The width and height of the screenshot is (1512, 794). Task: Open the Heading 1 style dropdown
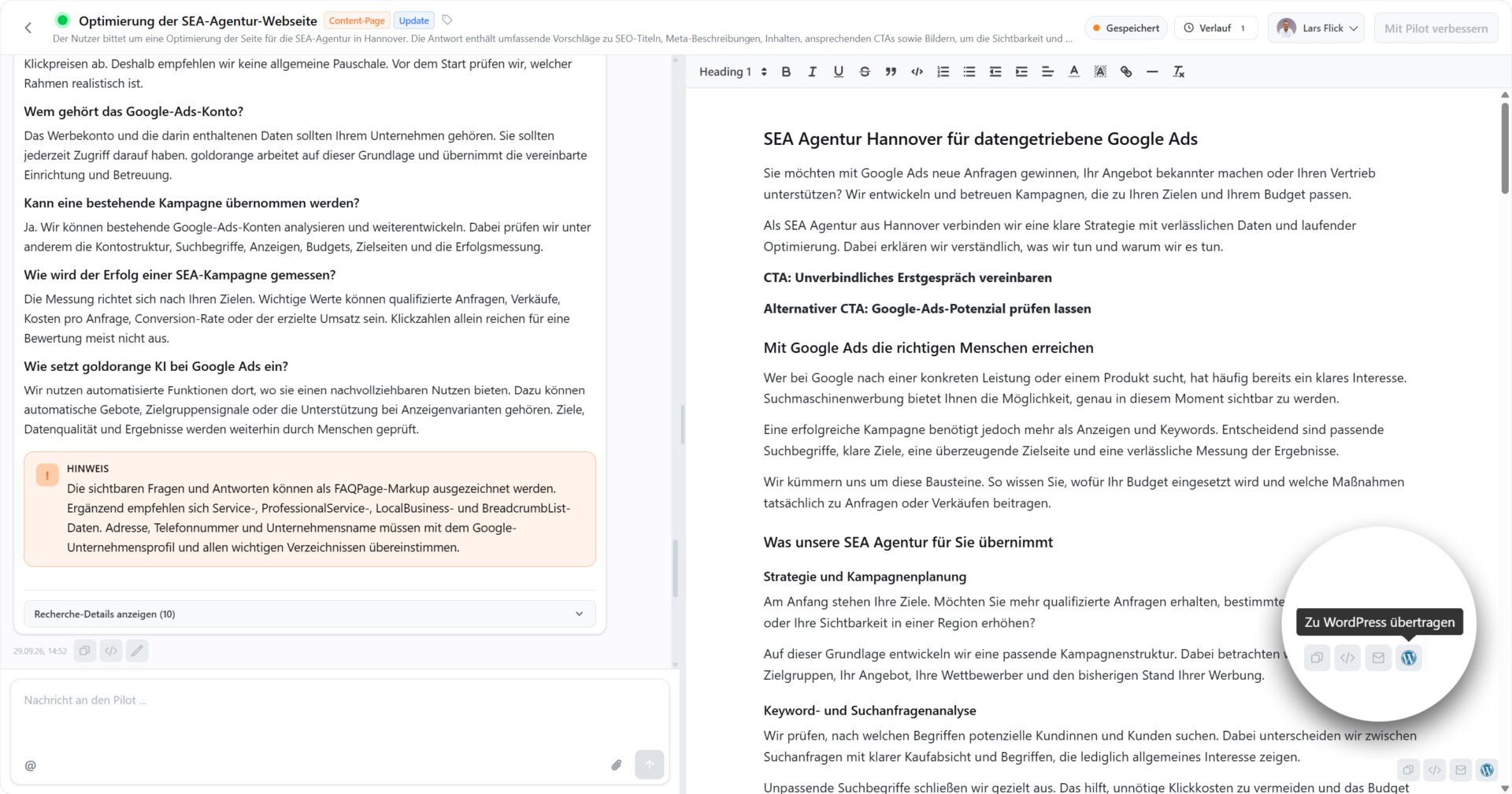click(x=733, y=72)
